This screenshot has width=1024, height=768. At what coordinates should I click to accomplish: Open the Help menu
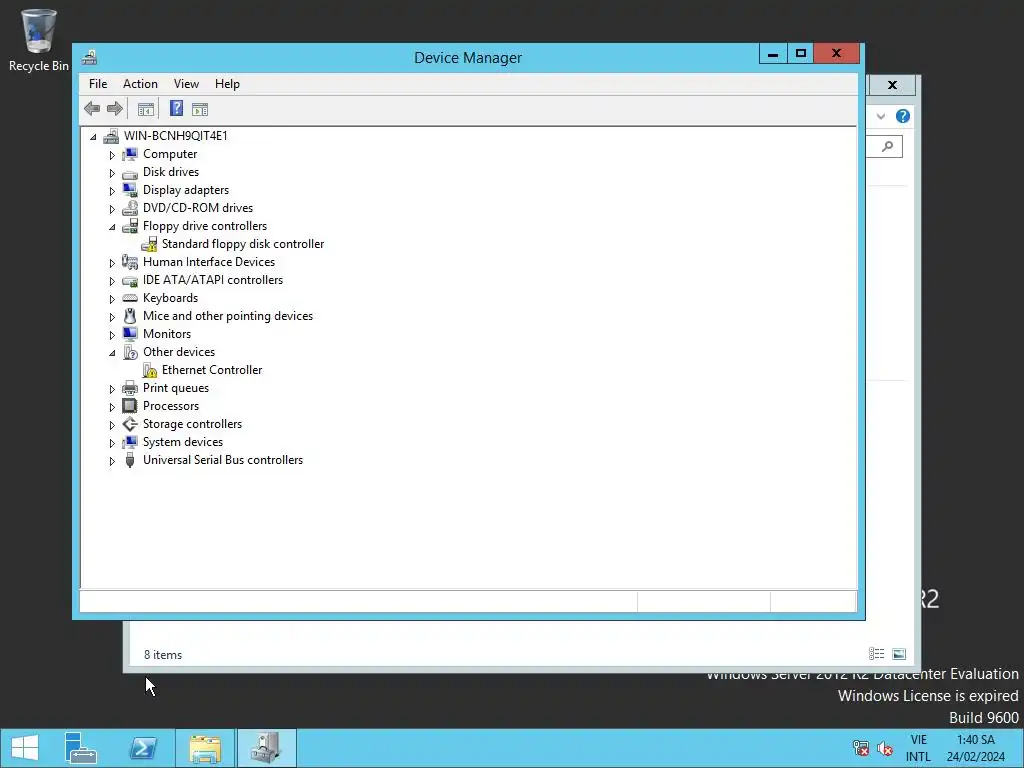pyautogui.click(x=227, y=84)
